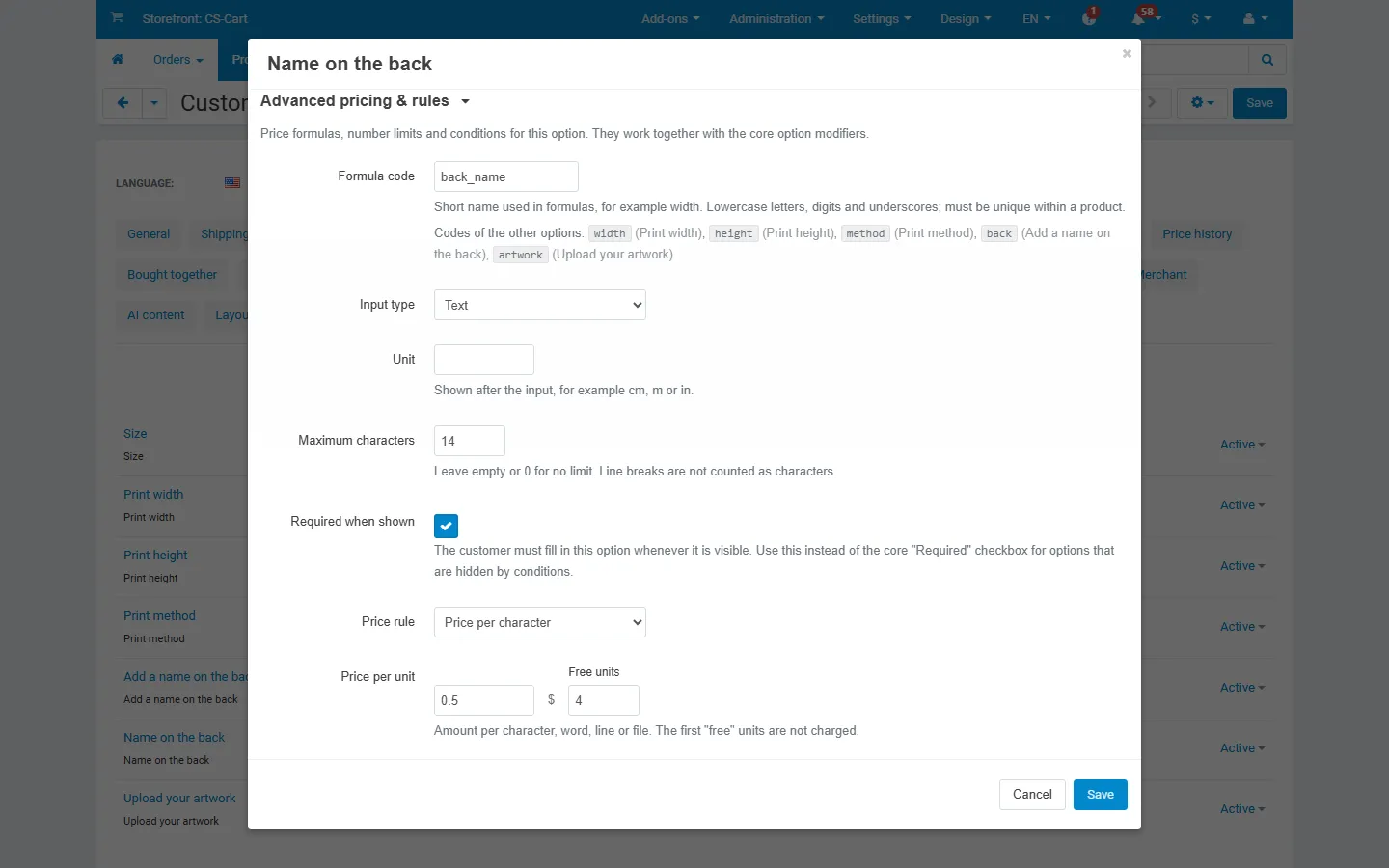The width and height of the screenshot is (1389, 868).
Task: Open the Active status dropdown for Print method
Action: (x=1242, y=627)
